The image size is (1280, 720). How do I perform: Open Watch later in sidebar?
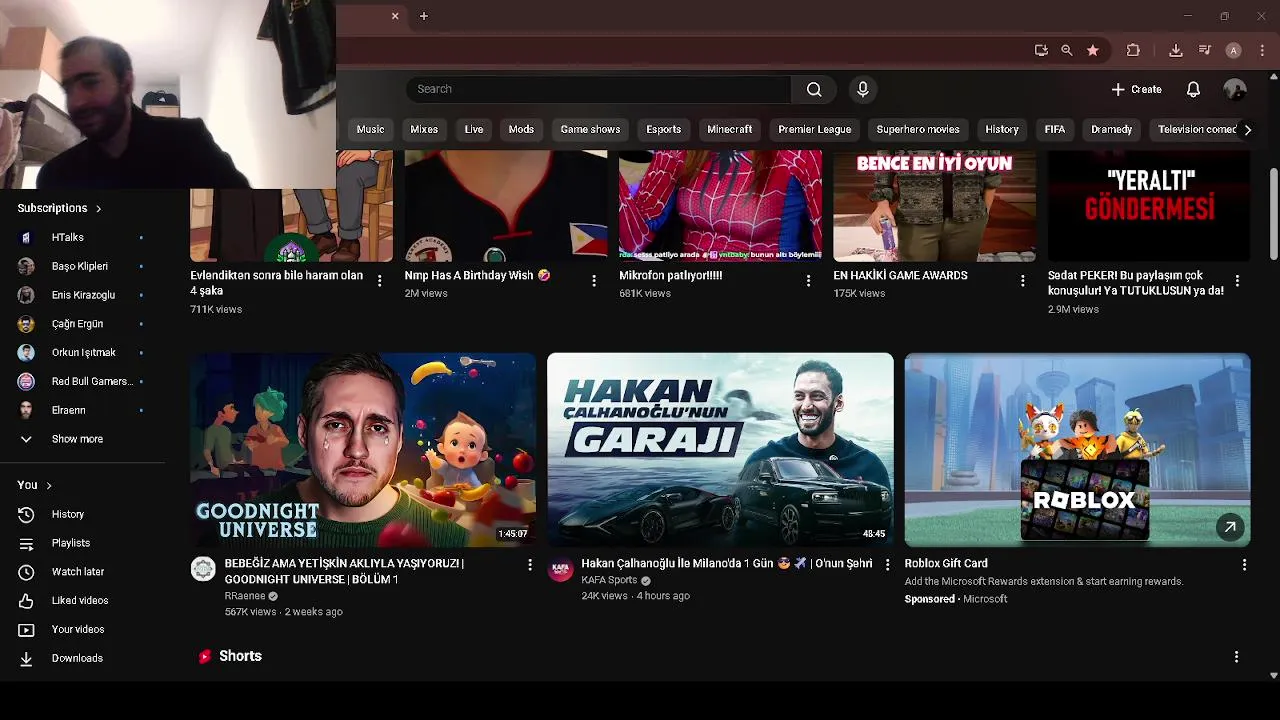click(x=82, y=572)
